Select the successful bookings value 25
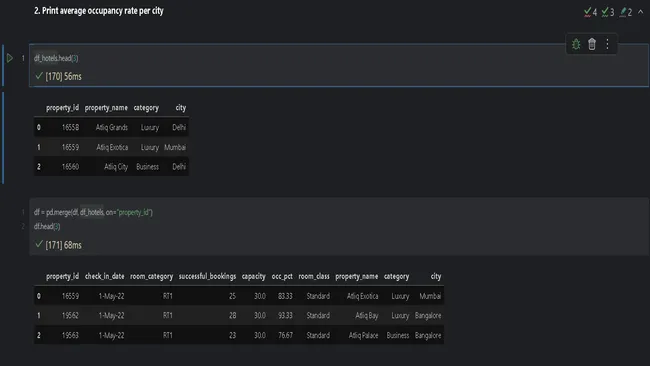The image size is (650, 366). pyautogui.click(x=233, y=296)
